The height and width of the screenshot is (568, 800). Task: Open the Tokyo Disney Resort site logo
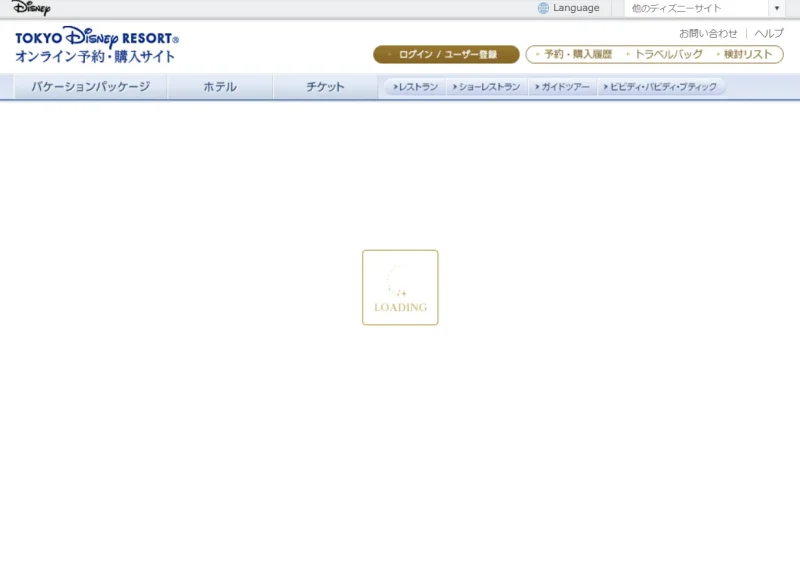(x=97, y=45)
